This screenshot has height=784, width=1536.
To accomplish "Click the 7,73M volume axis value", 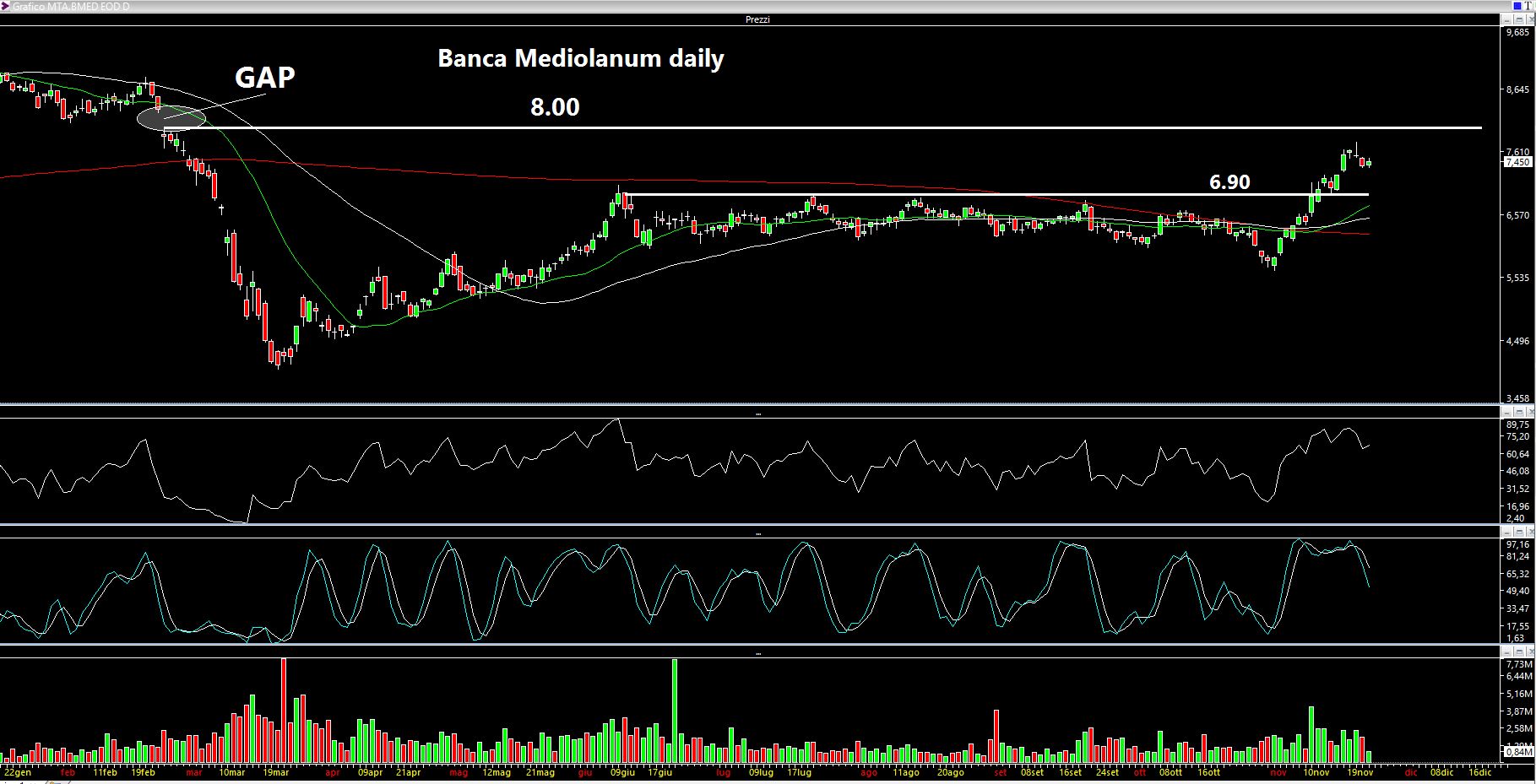I will (1518, 664).
